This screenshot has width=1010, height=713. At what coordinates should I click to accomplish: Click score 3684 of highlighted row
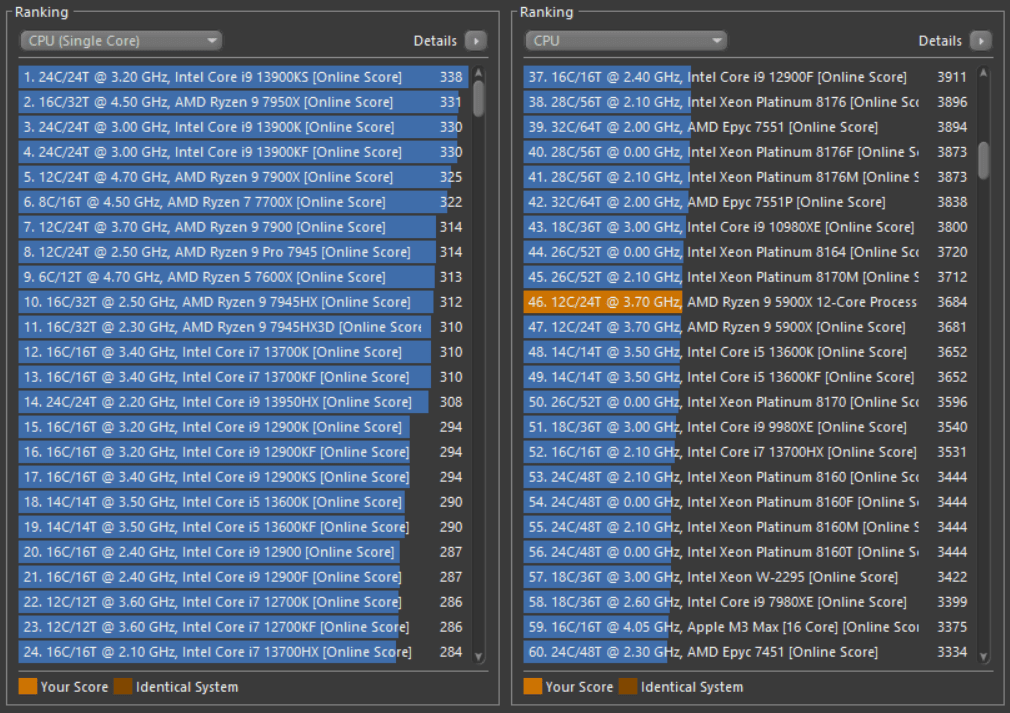[x=952, y=302]
